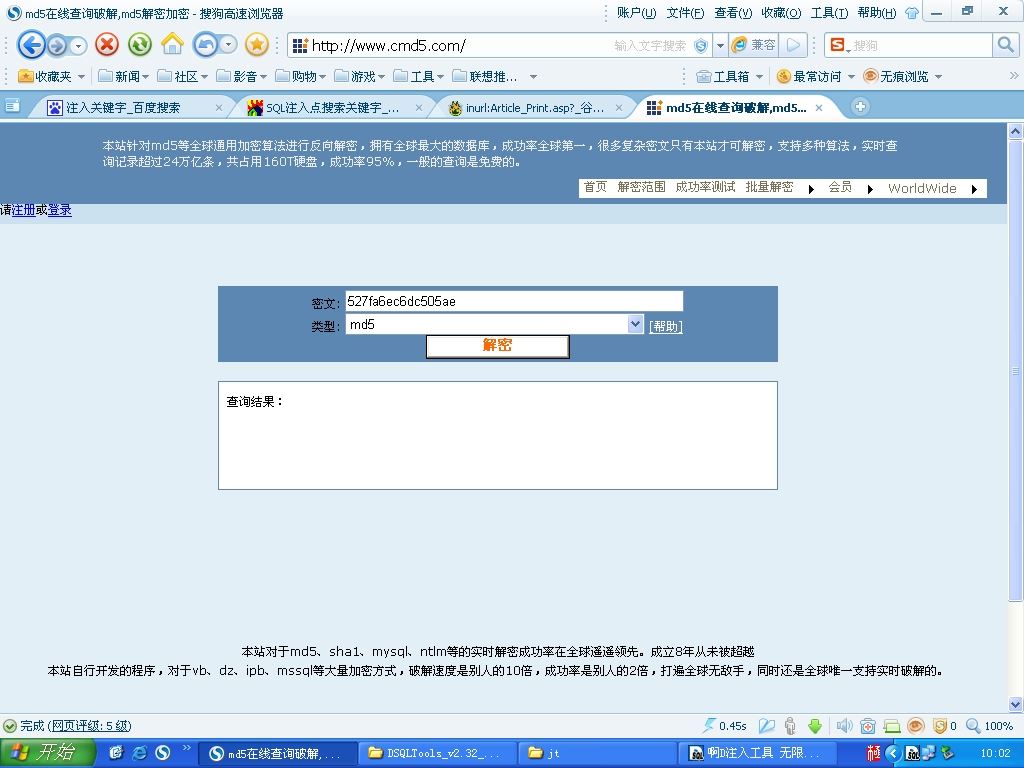Click the magnifier search button beside Sogou search
The height and width of the screenshot is (768, 1024).
tap(1004, 45)
